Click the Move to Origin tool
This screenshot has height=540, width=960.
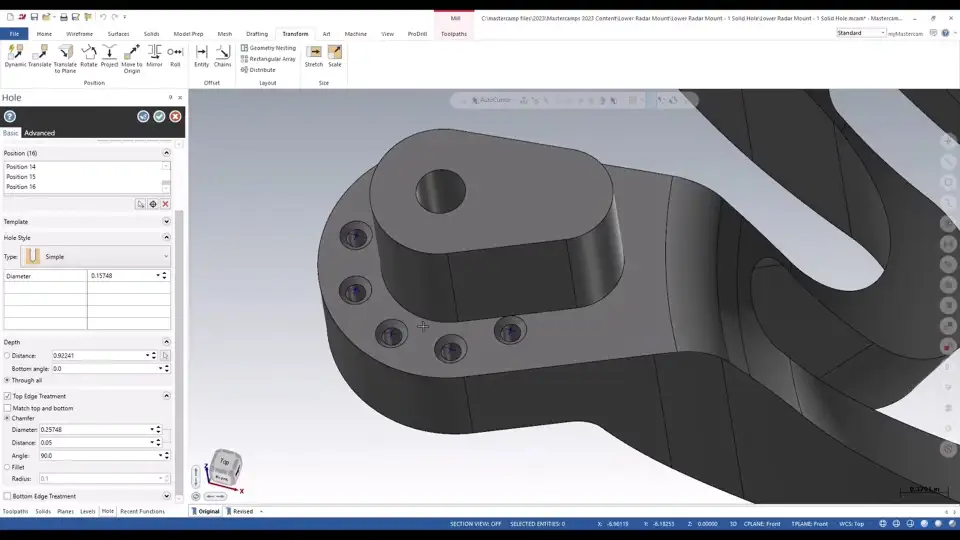[132, 59]
